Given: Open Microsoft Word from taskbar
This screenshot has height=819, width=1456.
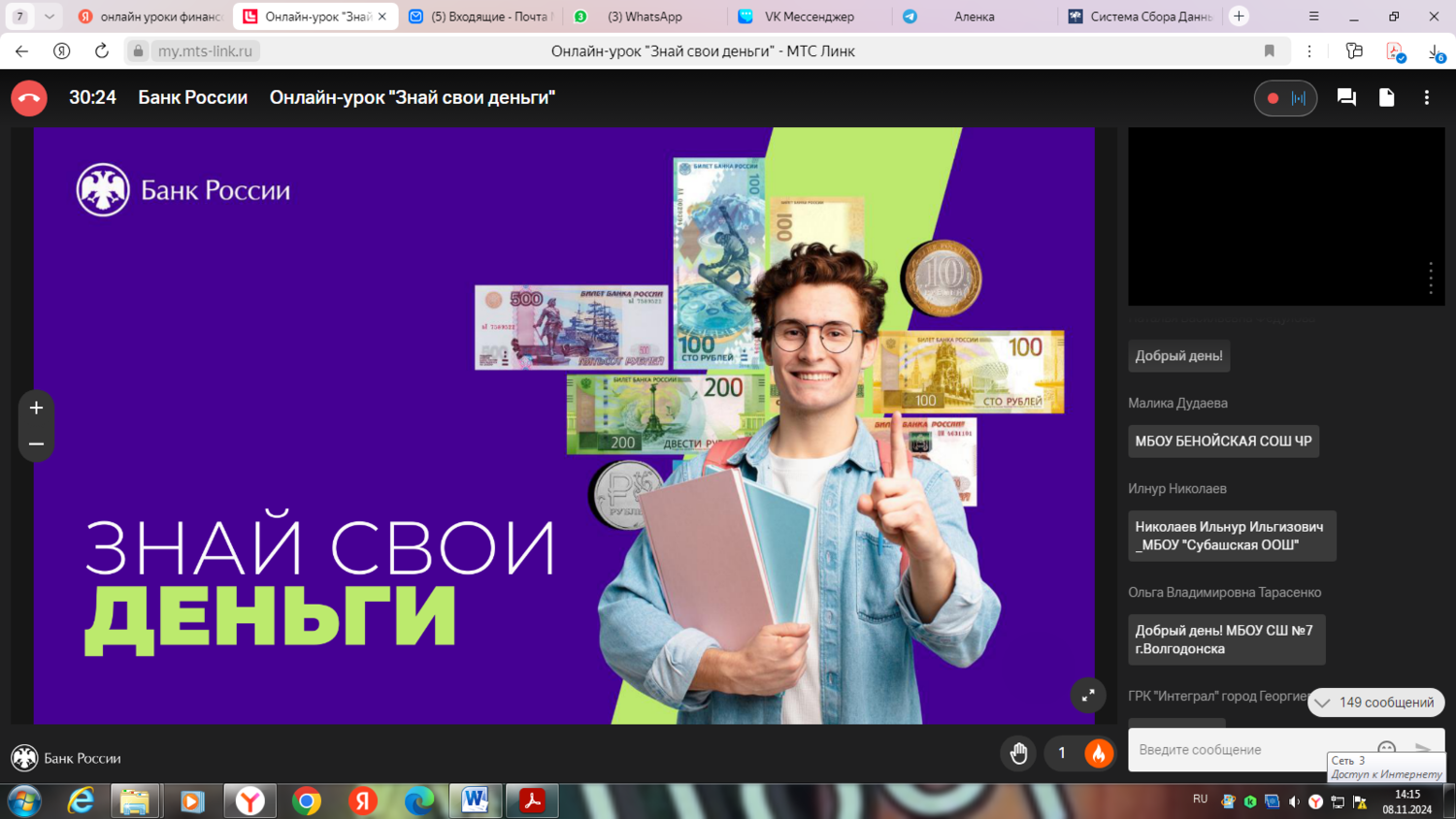Looking at the screenshot, I should 475,802.
